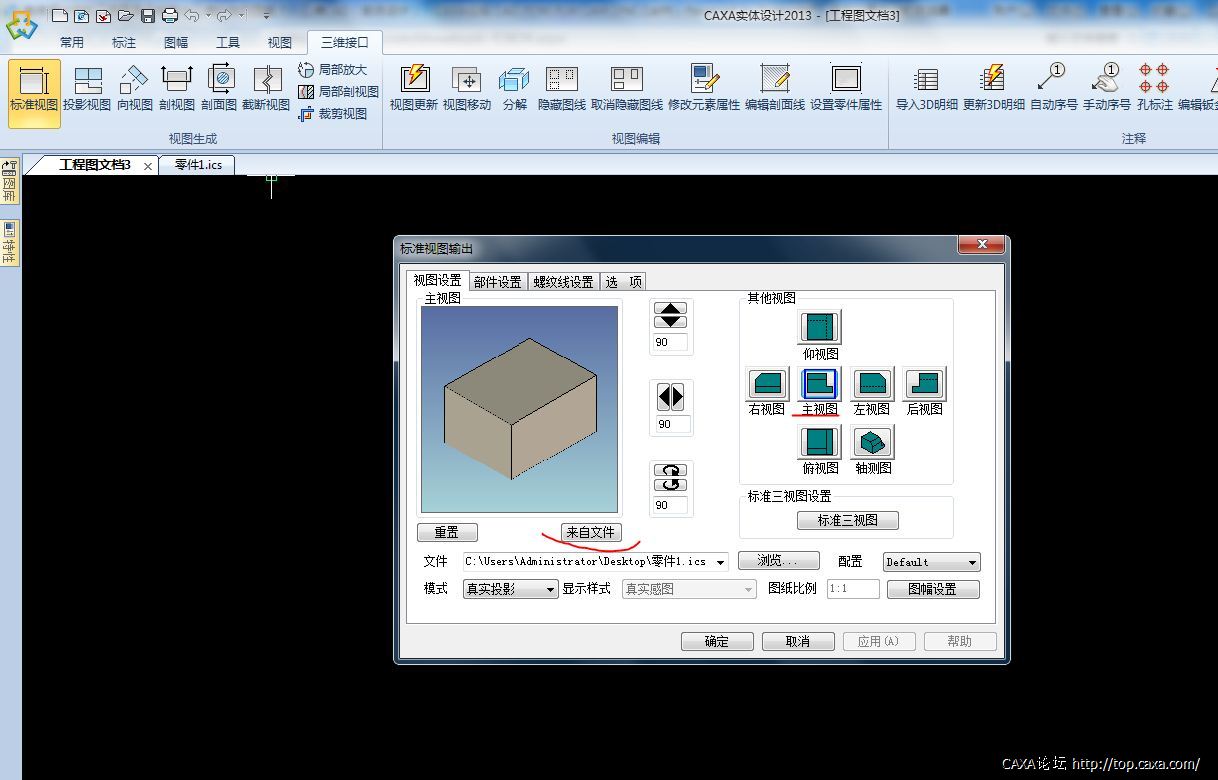This screenshot has width=1218, height=780.
Task: Click the 标准三视图 button
Action: pyautogui.click(x=848, y=520)
